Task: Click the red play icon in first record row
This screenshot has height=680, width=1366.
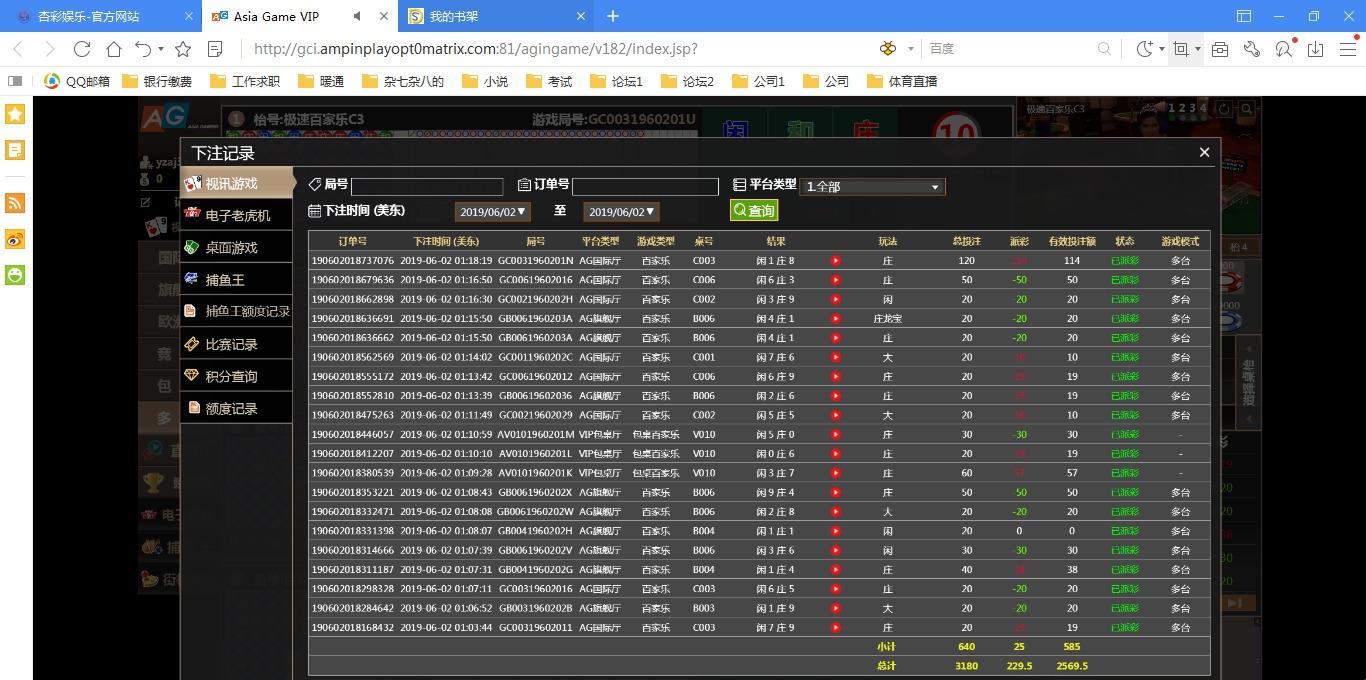Action: tap(835, 261)
